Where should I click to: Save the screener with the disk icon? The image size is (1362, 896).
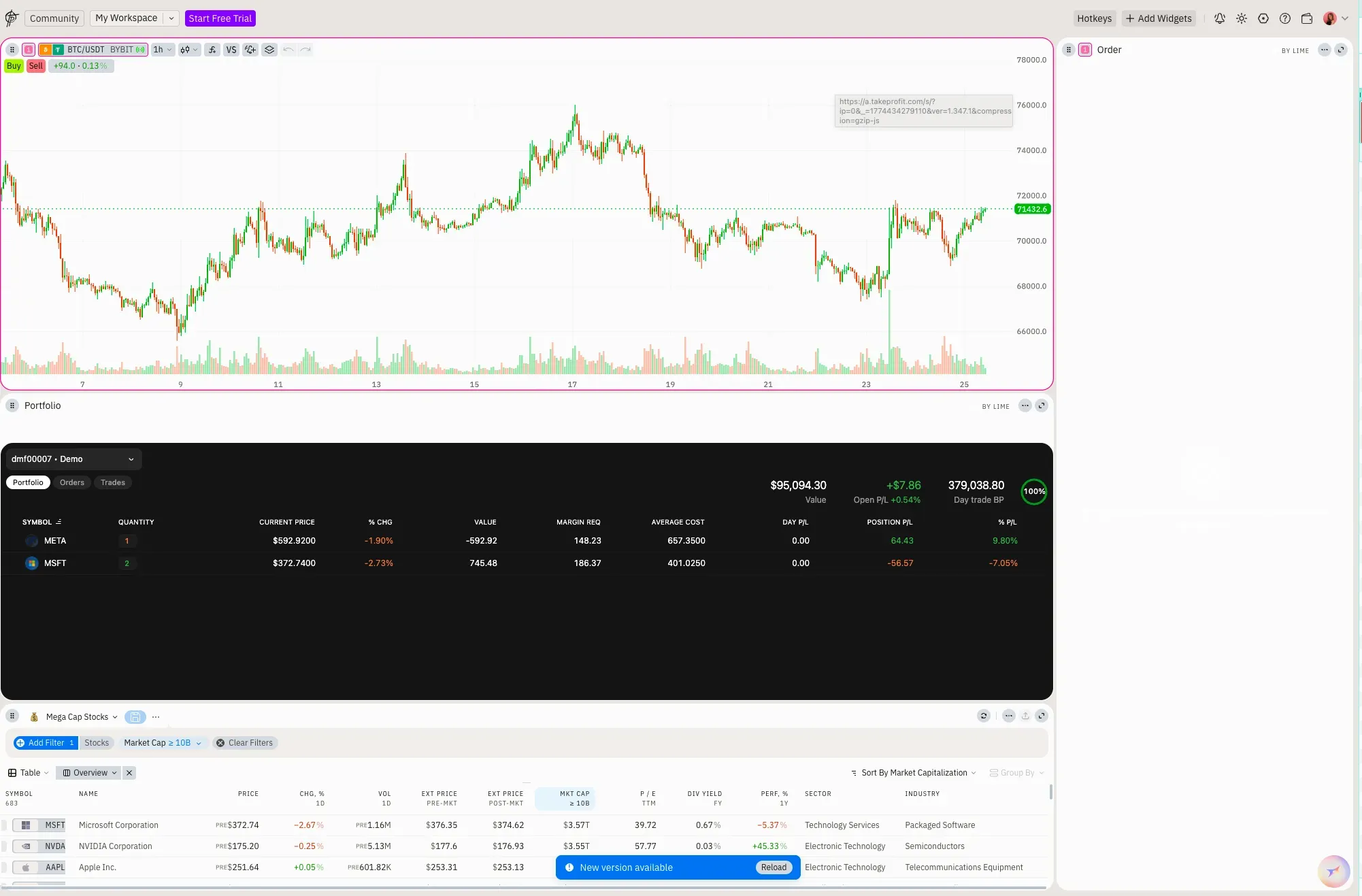[x=135, y=717]
